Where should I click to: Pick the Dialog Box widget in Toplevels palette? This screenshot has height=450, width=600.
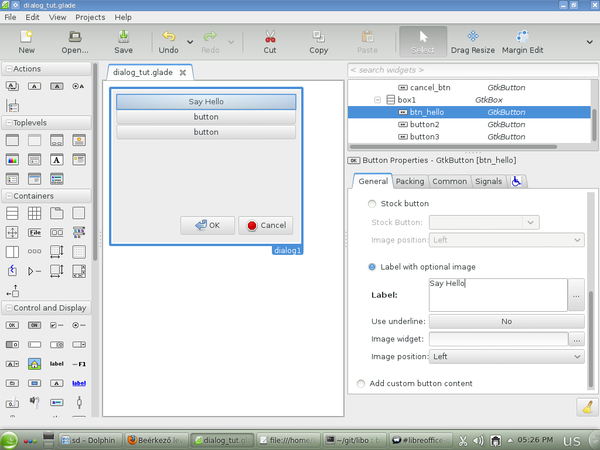[x=57, y=140]
